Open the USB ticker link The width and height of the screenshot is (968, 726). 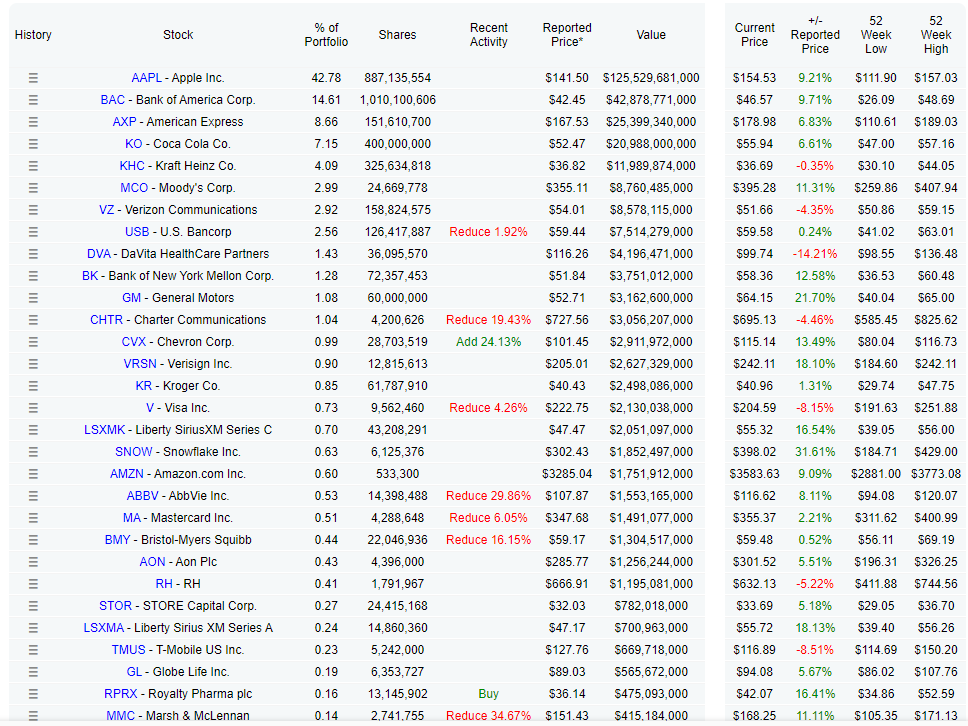(x=137, y=232)
